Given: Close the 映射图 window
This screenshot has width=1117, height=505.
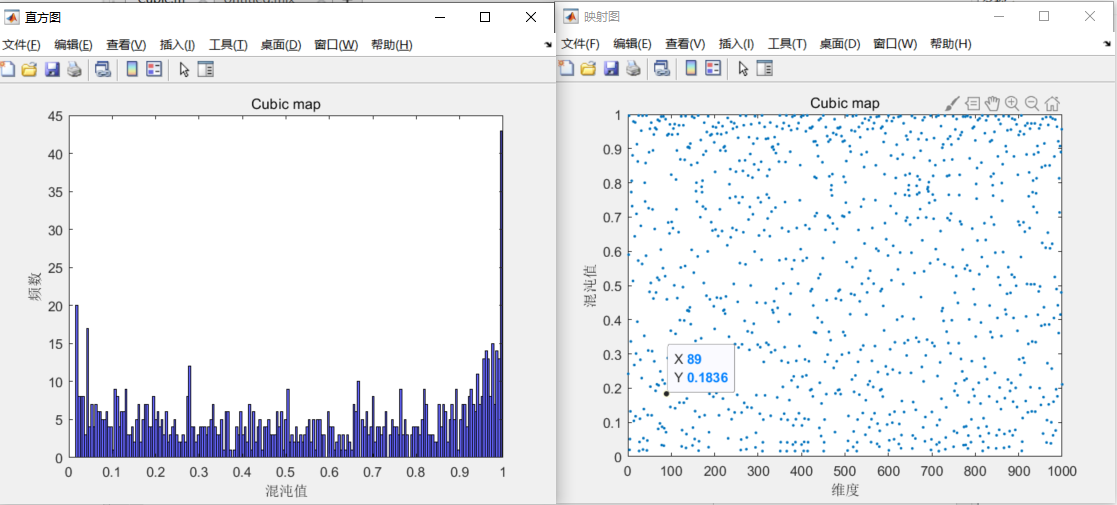Looking at the screenshot, I should coord(1090,16).
